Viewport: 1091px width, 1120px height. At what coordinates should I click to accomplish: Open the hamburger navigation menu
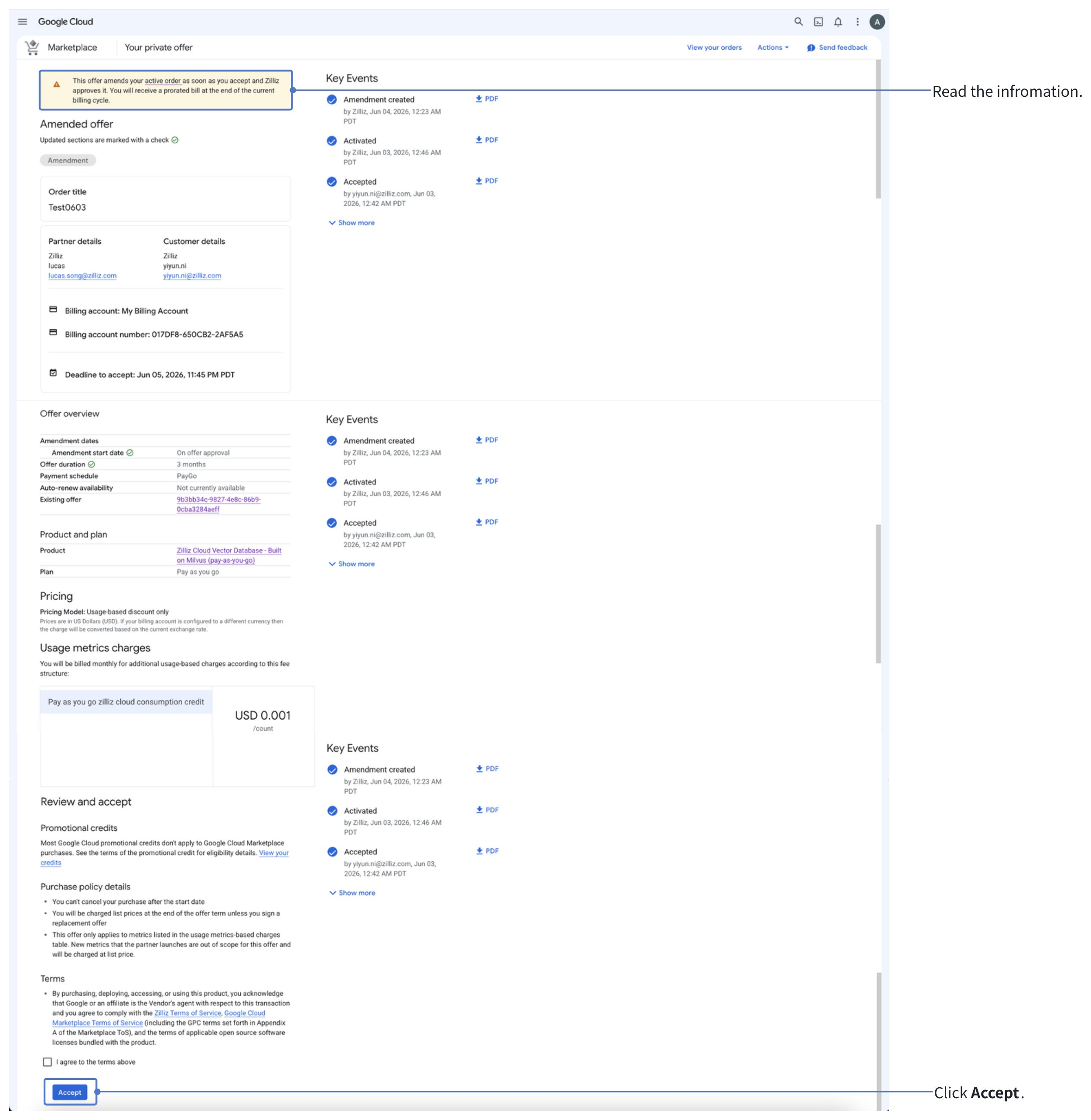coord(22,22)
